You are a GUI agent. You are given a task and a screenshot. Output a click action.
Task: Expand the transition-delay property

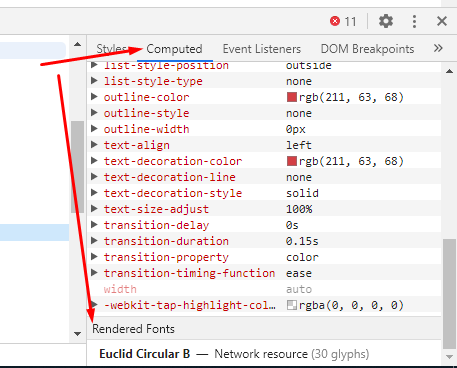tap(94, 225)
